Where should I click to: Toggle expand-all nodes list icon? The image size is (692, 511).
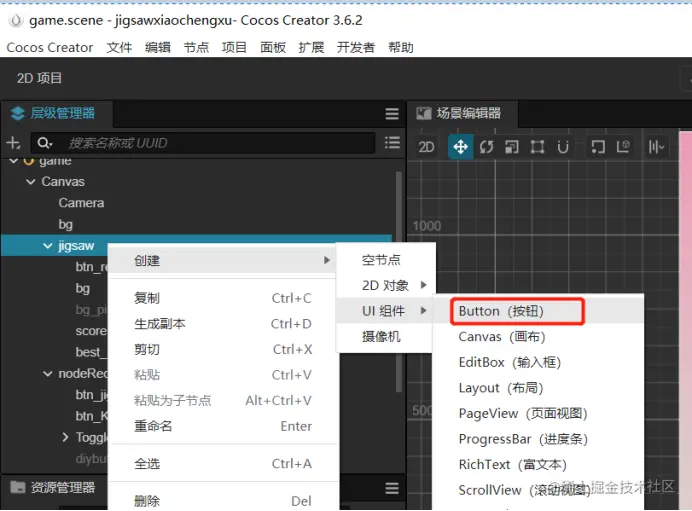coord(392,143)
